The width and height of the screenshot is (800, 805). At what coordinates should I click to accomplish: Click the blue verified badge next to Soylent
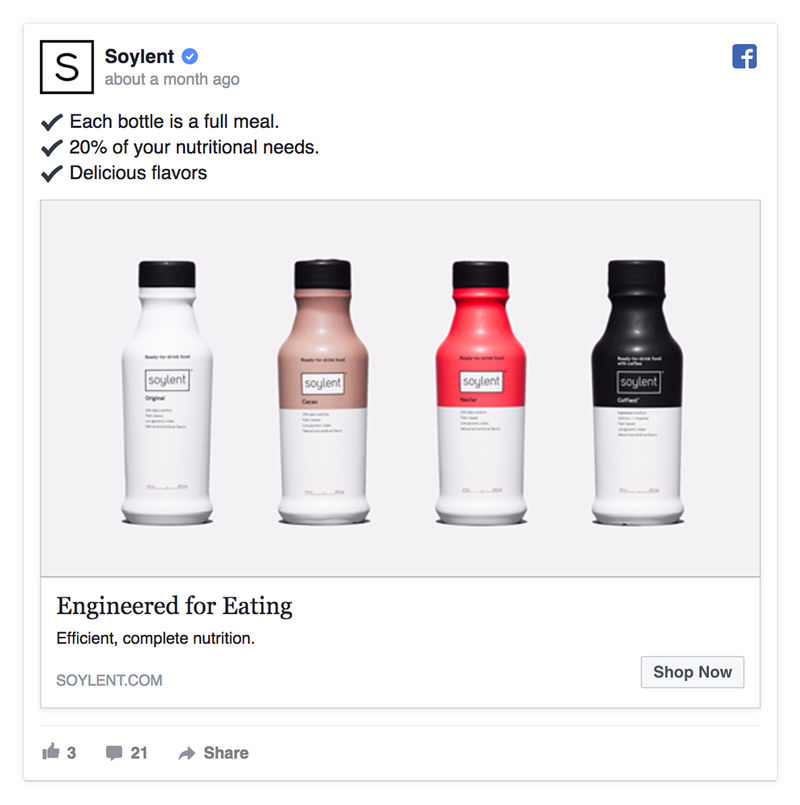(190, 56)
